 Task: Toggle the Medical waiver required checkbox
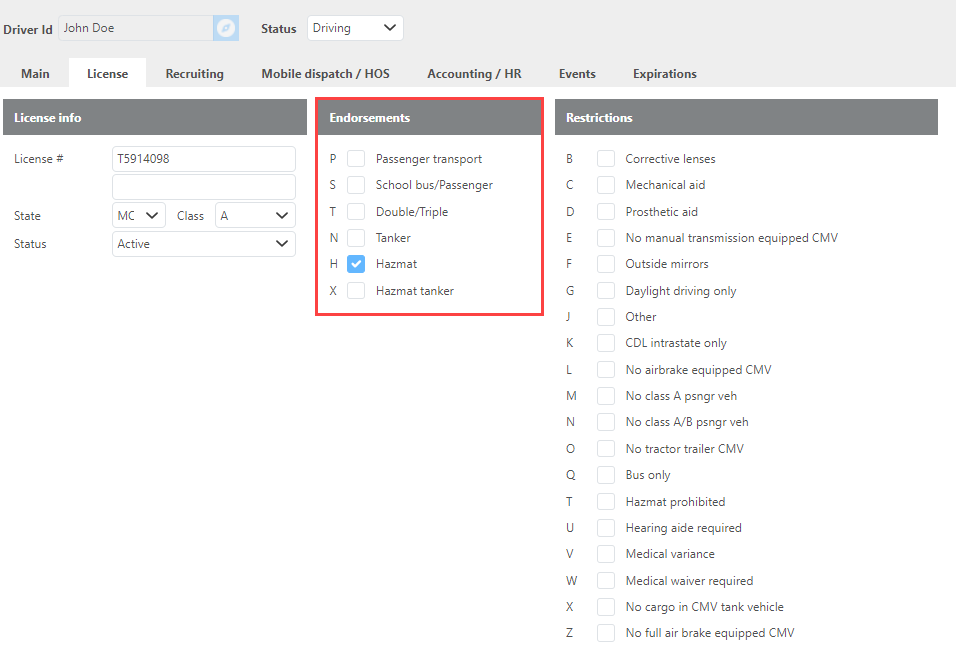pyautogui.click(x=606, y=581)
